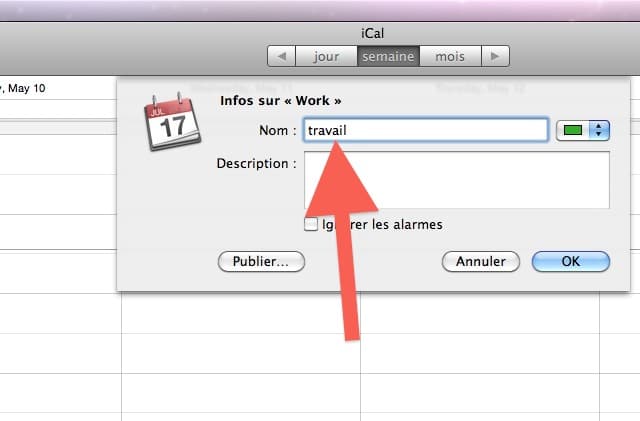The image size is (640, 421).
Task: Switch to the jour view
Action: [x=326, y=56]
